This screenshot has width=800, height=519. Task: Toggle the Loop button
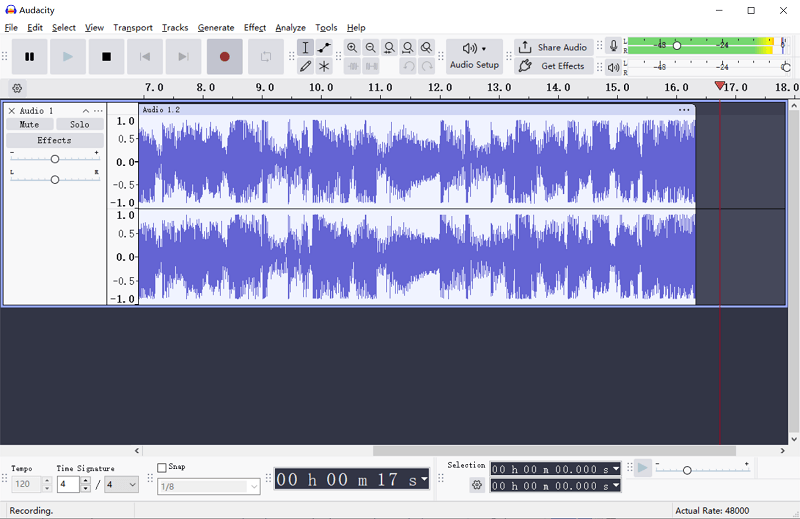266,57
